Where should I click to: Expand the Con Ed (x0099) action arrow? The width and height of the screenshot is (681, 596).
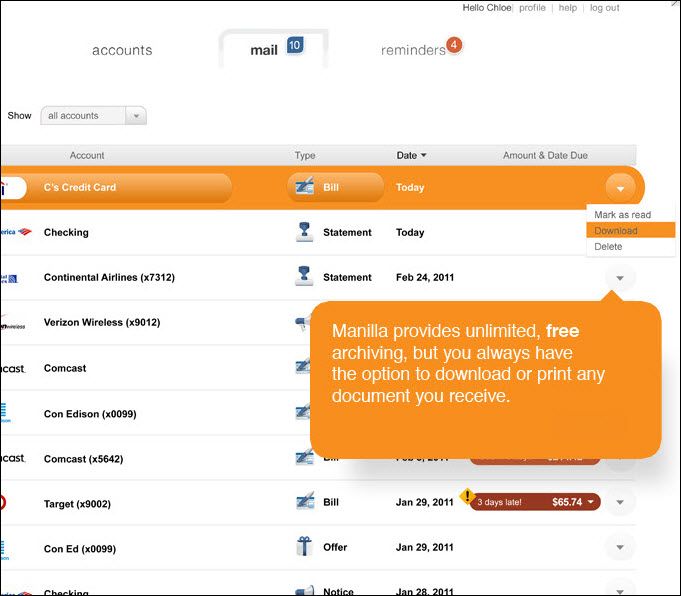(x=620, y=547)
